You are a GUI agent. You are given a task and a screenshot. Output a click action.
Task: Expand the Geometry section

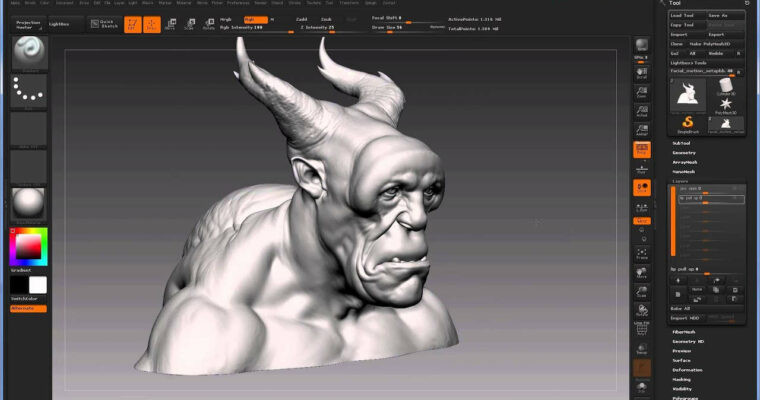(684, 153)
